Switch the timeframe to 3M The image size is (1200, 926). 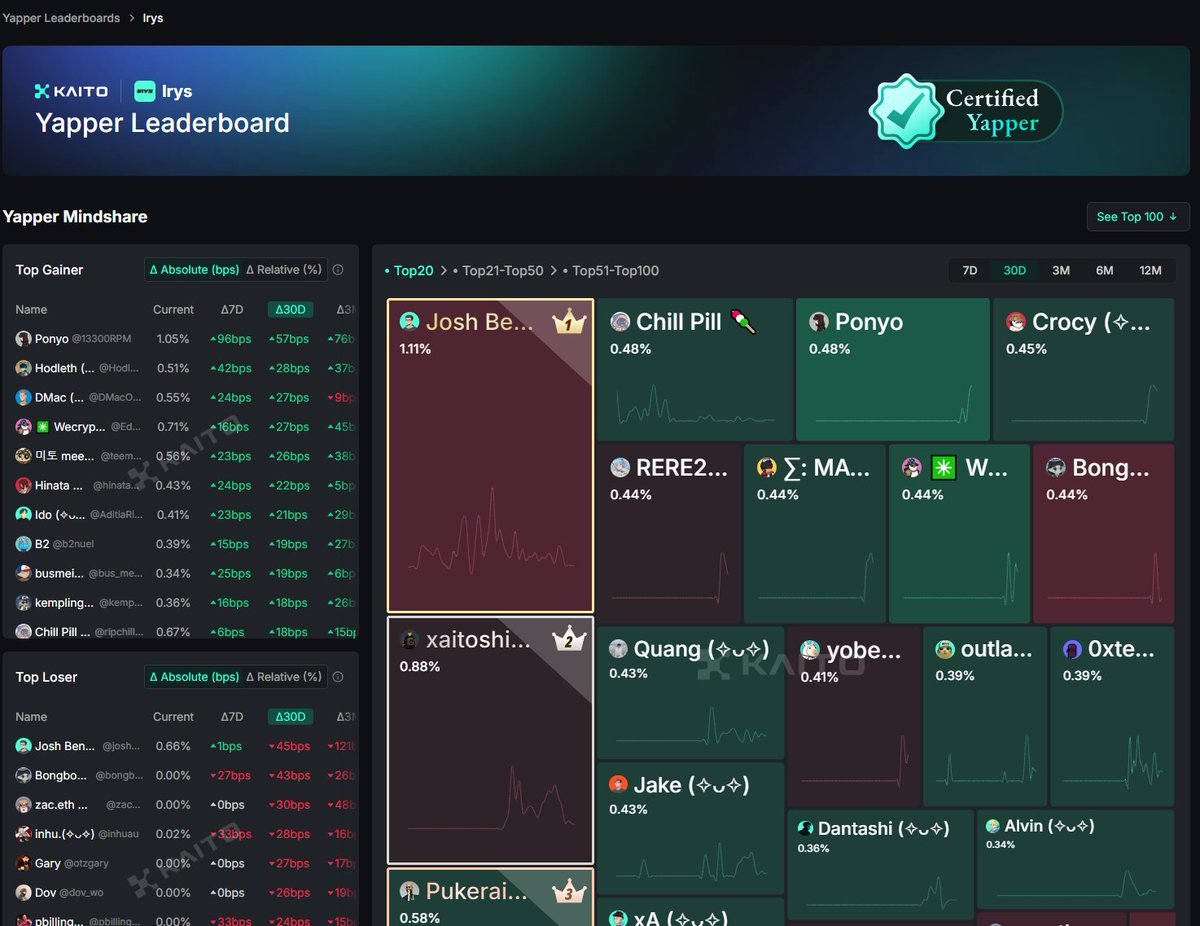(1061, 271)
